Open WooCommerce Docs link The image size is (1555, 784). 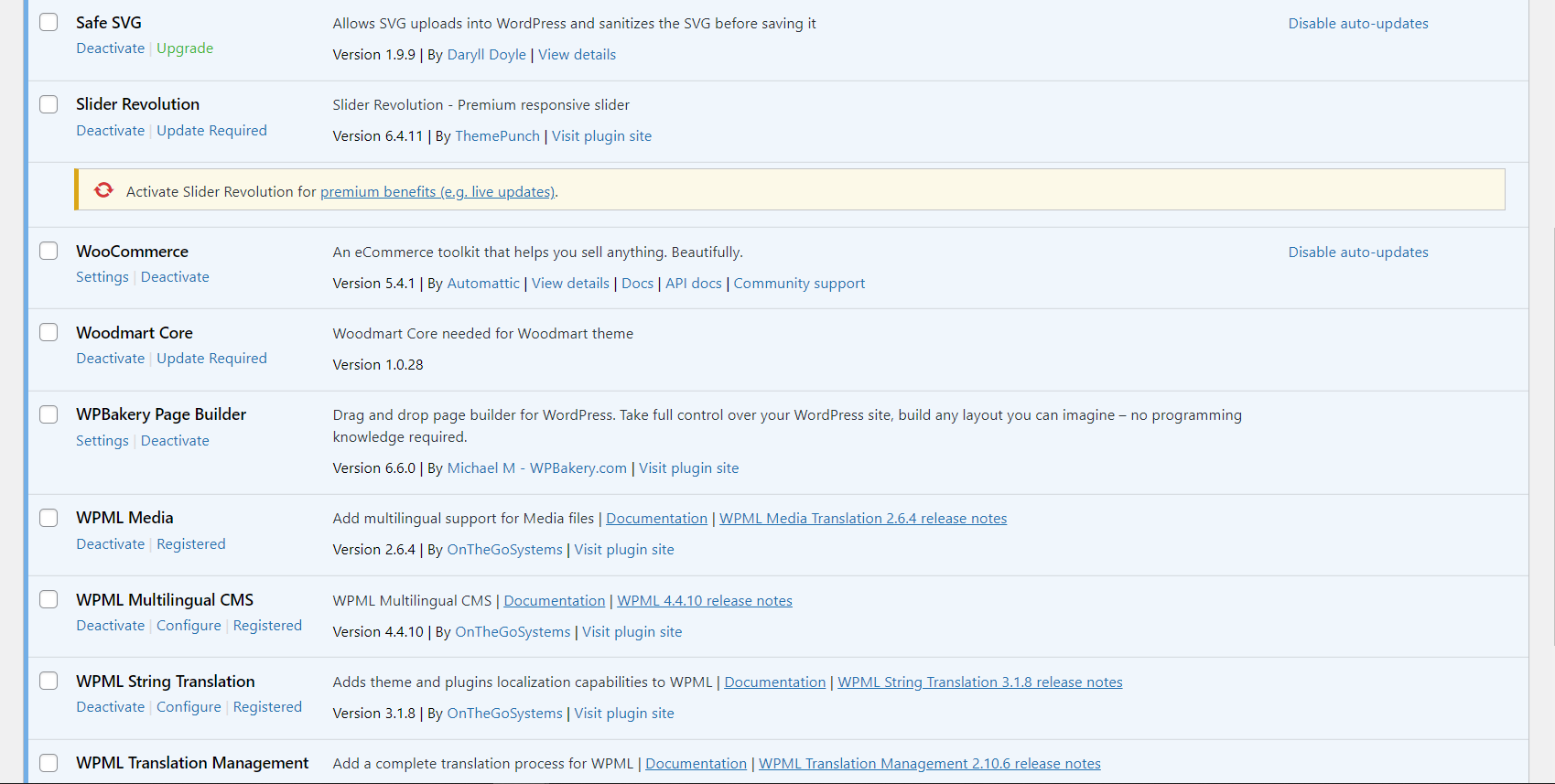pyautogui.click(x=637, y=284)
